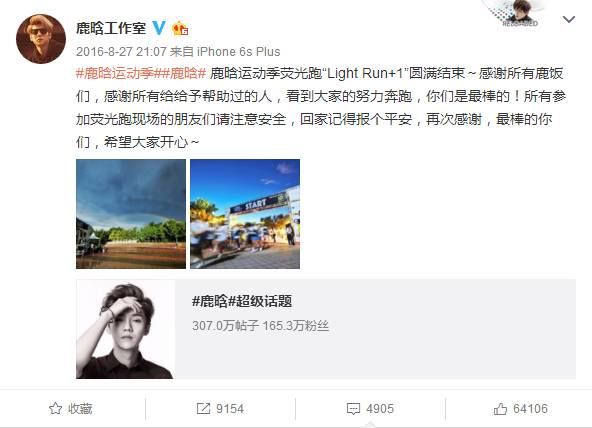The image size is (592, 428).
Task: Click the favorite star icon
Action: point(56,408)
